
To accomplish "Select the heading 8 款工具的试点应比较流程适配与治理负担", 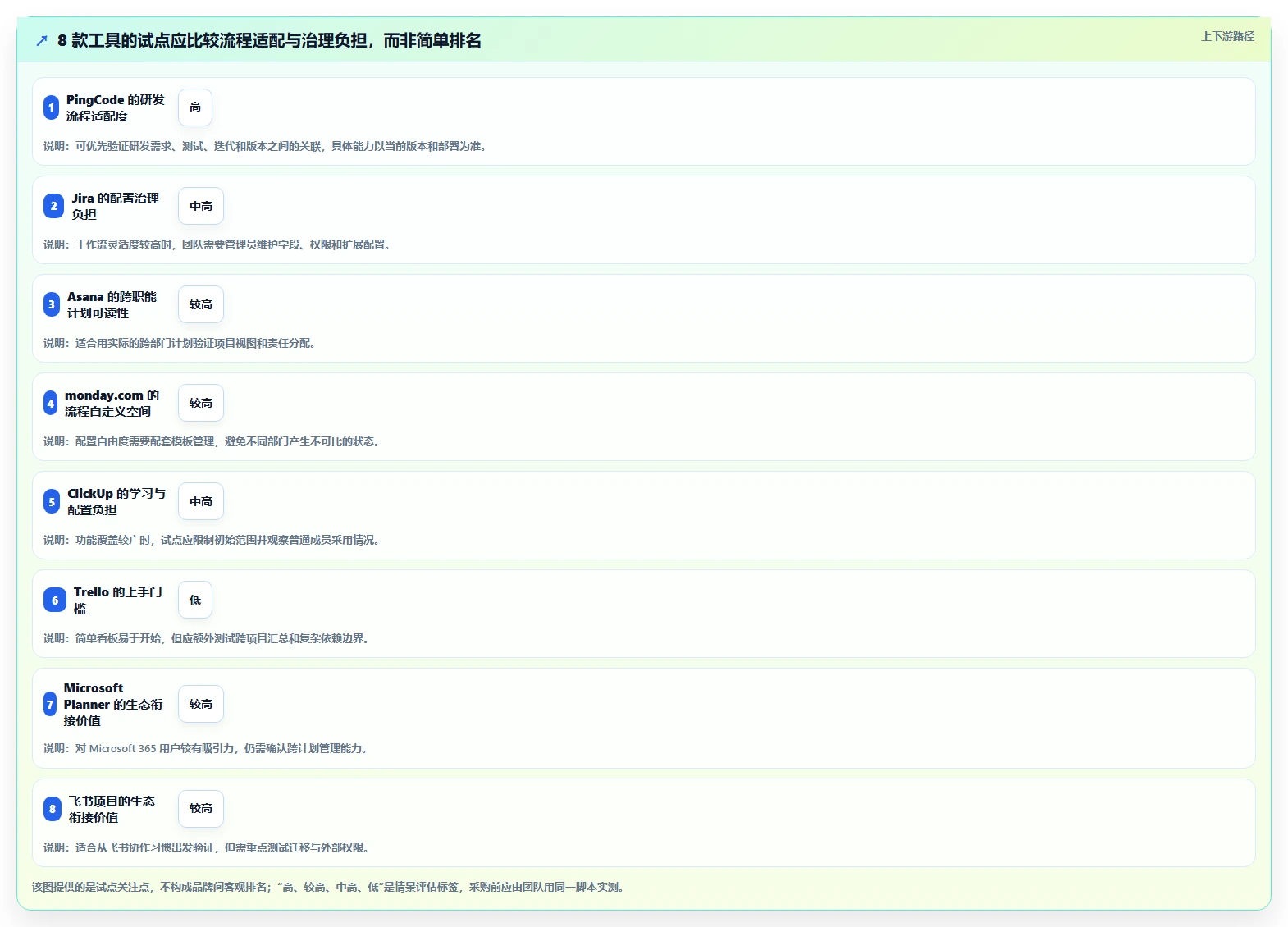I will [269, 40].
